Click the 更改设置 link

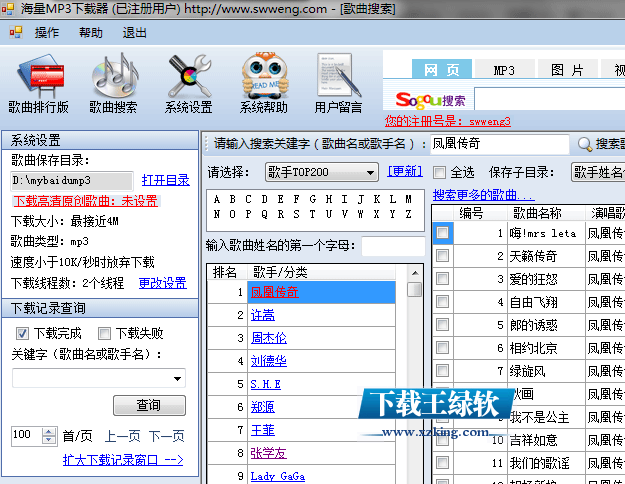[163, 283]
